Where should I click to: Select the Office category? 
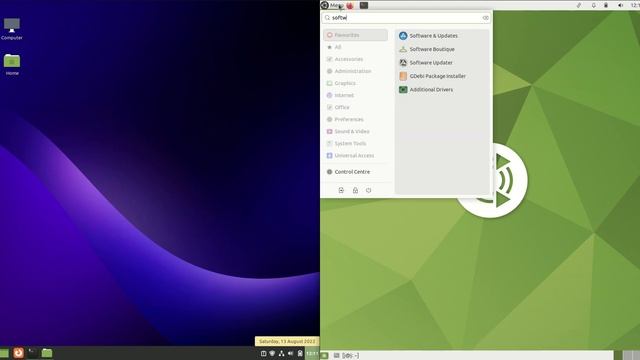click(356, 107)
